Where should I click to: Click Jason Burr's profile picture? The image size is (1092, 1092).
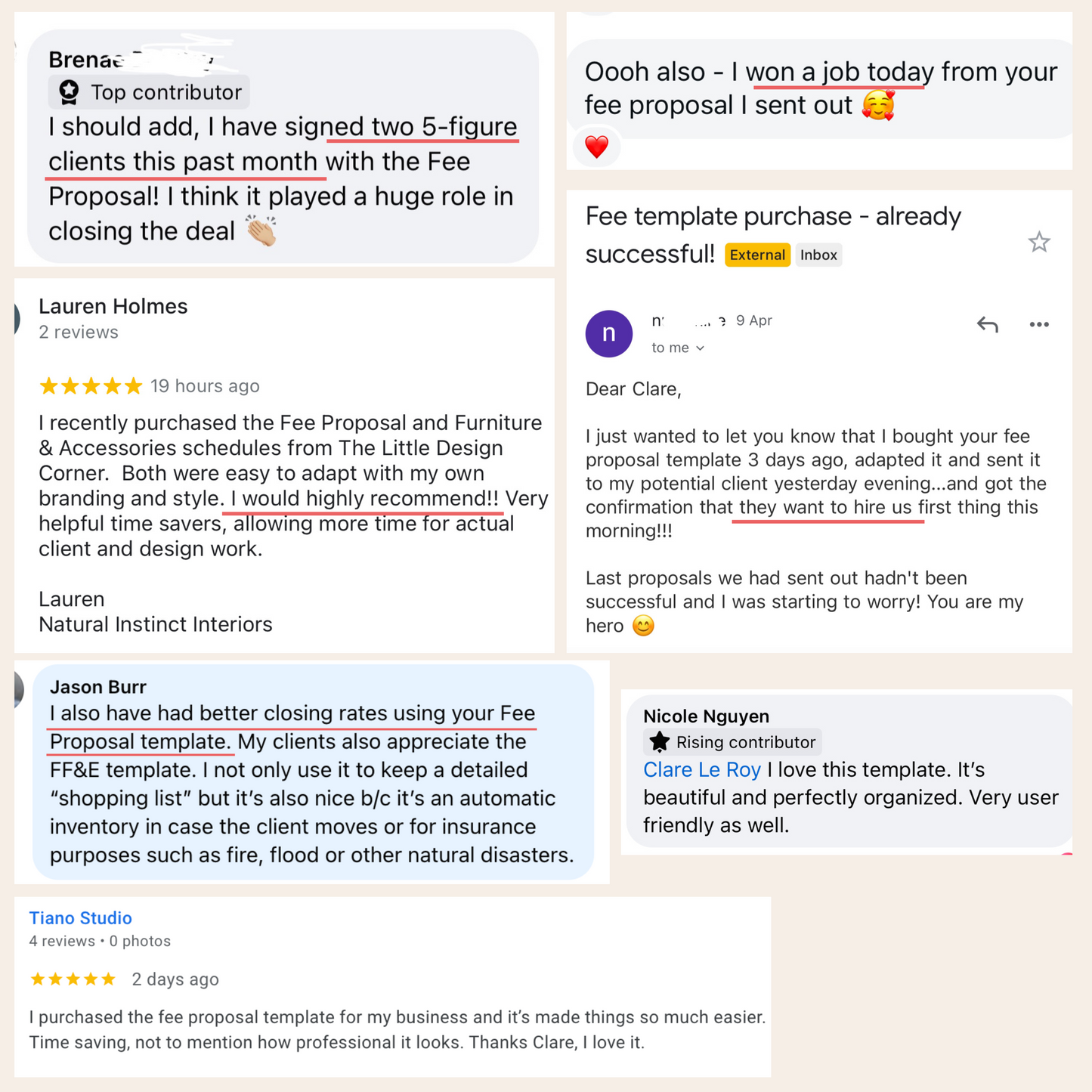click(x=18, y=689)
